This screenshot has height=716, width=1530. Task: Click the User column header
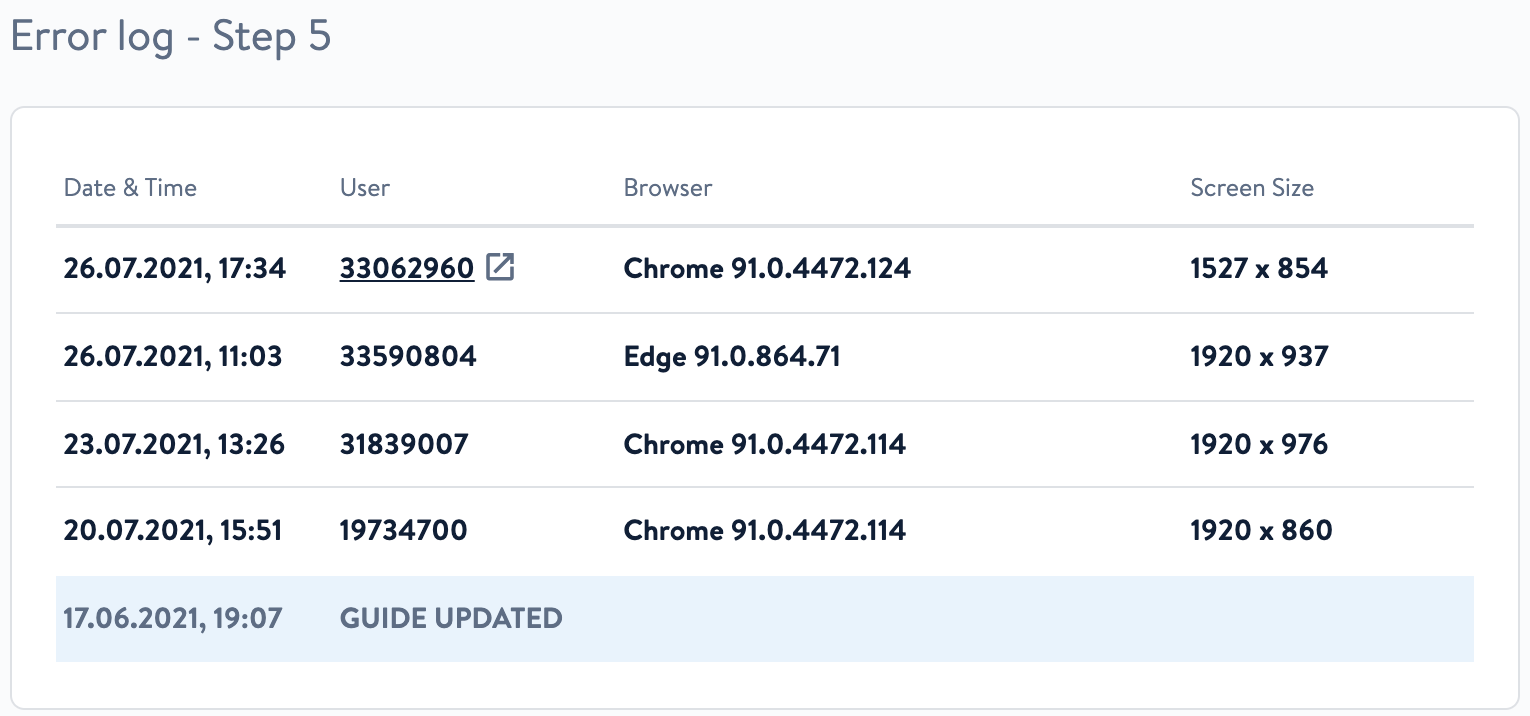[365, 188]
